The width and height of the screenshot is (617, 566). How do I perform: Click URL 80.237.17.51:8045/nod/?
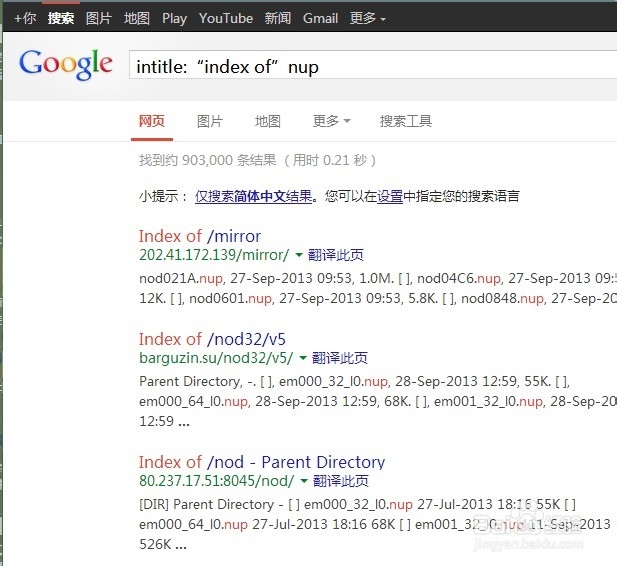[217, 481]
